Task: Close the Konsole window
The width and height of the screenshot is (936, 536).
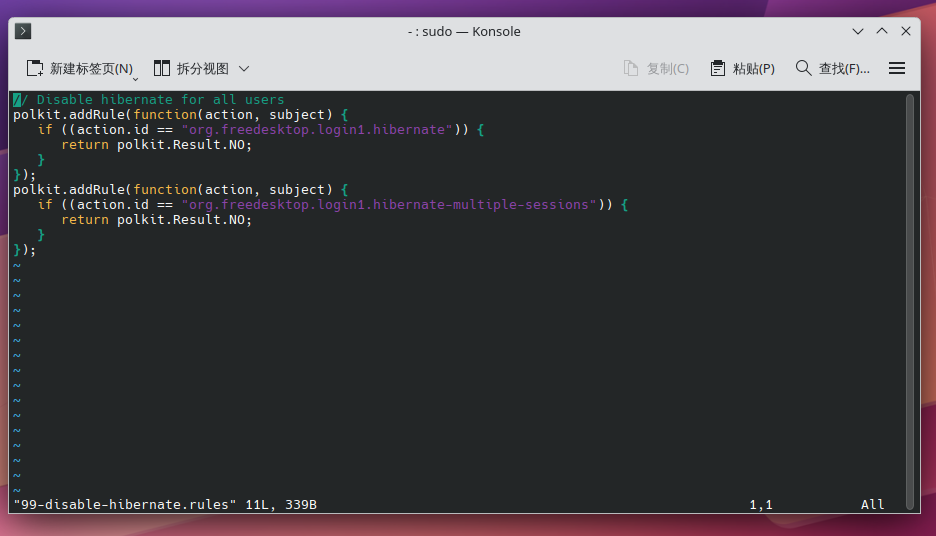Action: point(906,31)
